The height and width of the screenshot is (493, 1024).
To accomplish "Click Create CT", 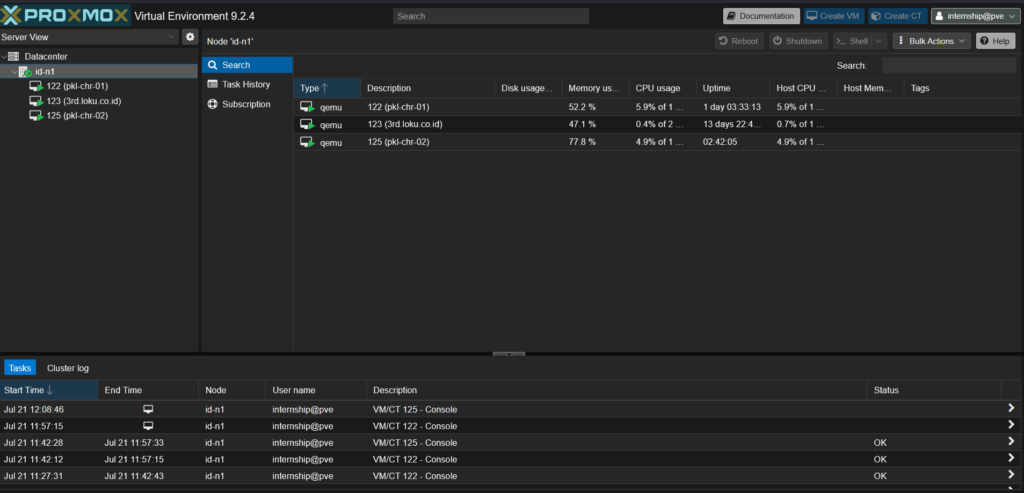I will click(x=898, y=16).
